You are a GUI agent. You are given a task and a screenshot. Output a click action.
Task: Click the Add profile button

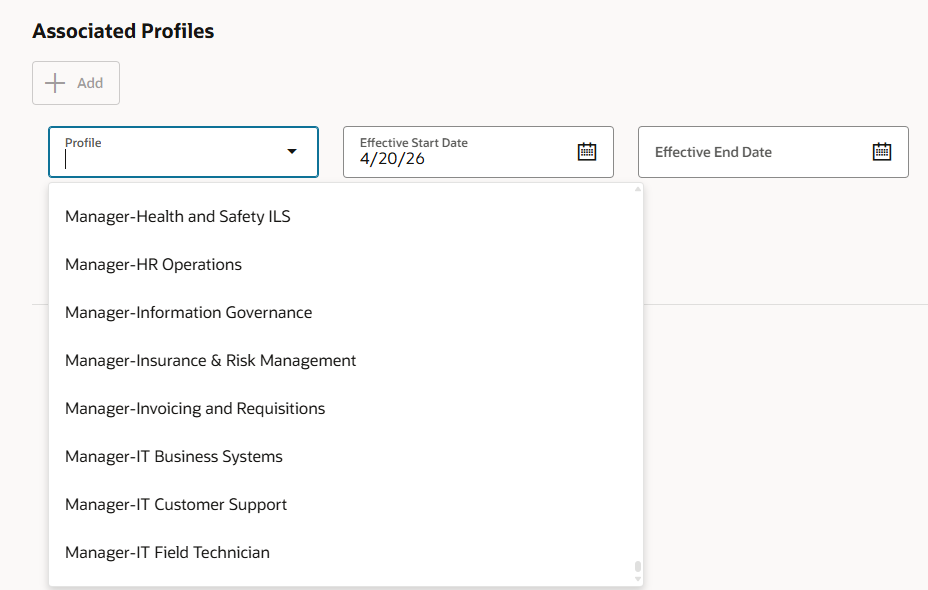pos(76,83)
